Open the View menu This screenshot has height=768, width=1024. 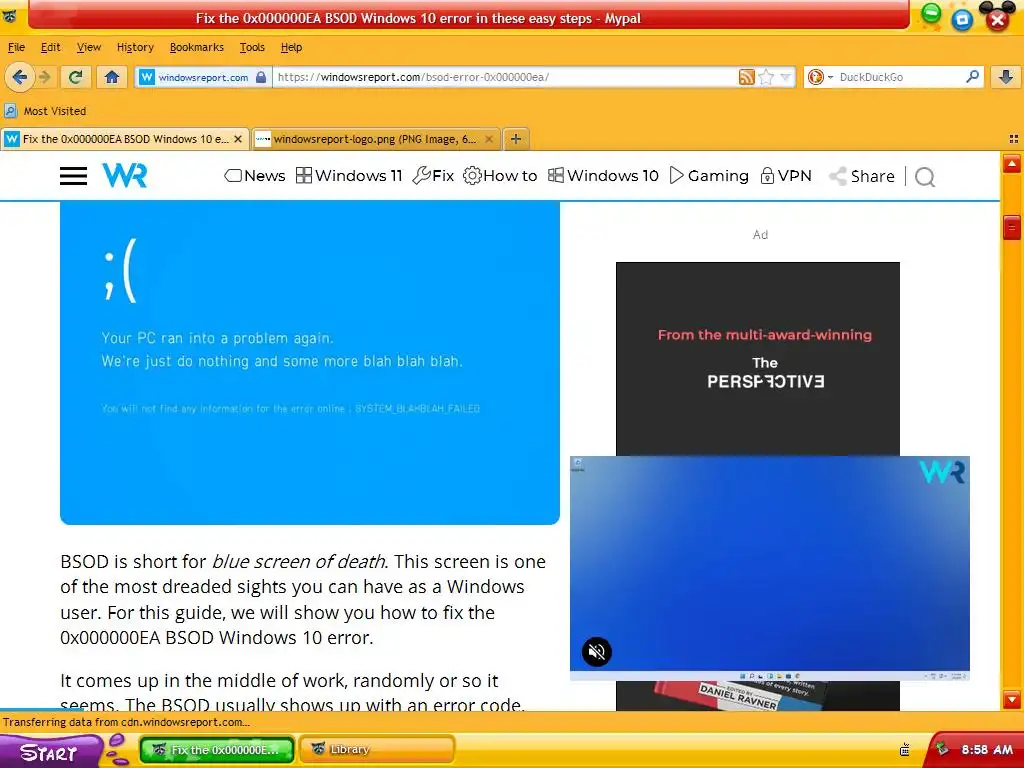[89, 47]
